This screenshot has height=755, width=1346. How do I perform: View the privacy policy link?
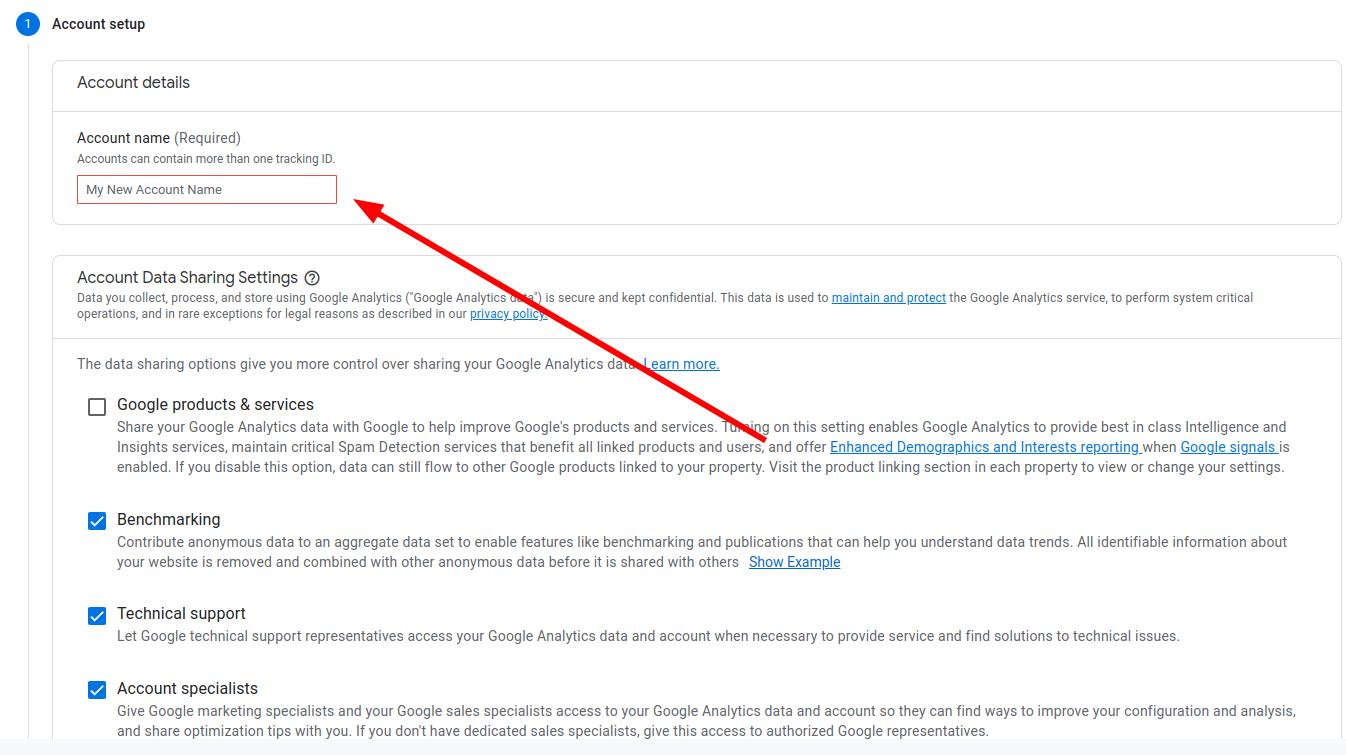(507, 313)
